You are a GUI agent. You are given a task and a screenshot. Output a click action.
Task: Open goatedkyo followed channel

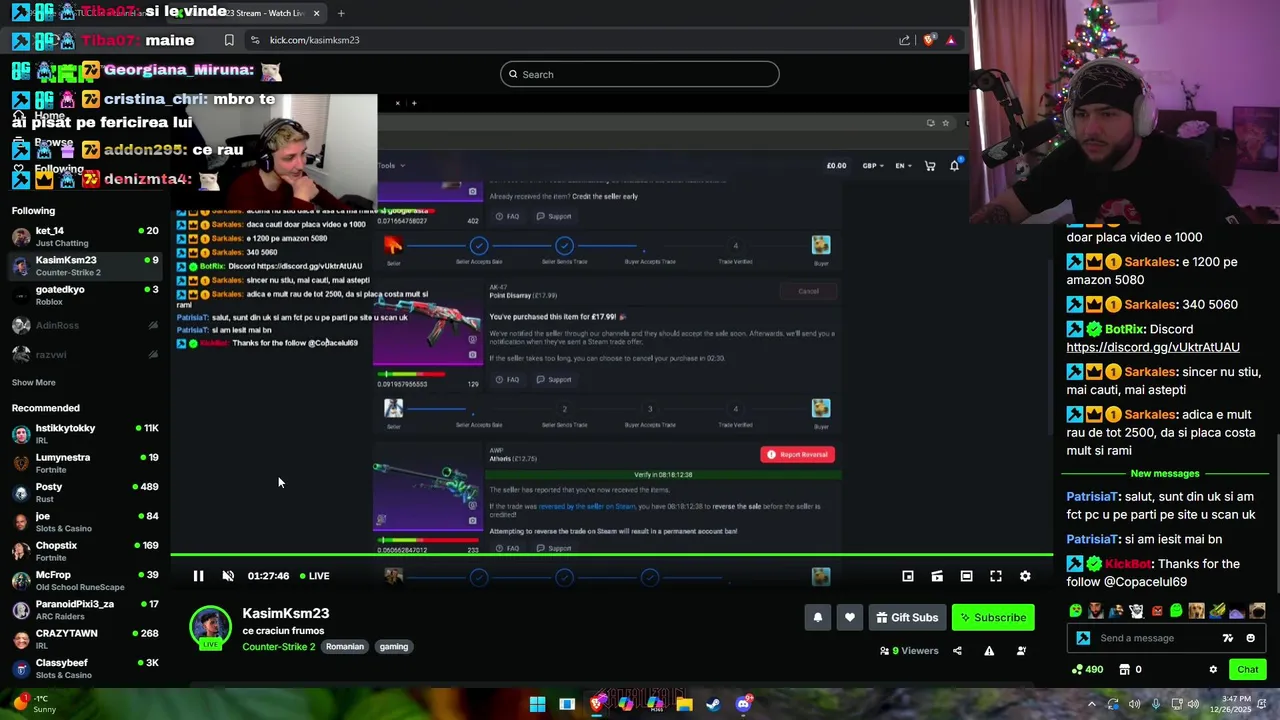point(85,295)
